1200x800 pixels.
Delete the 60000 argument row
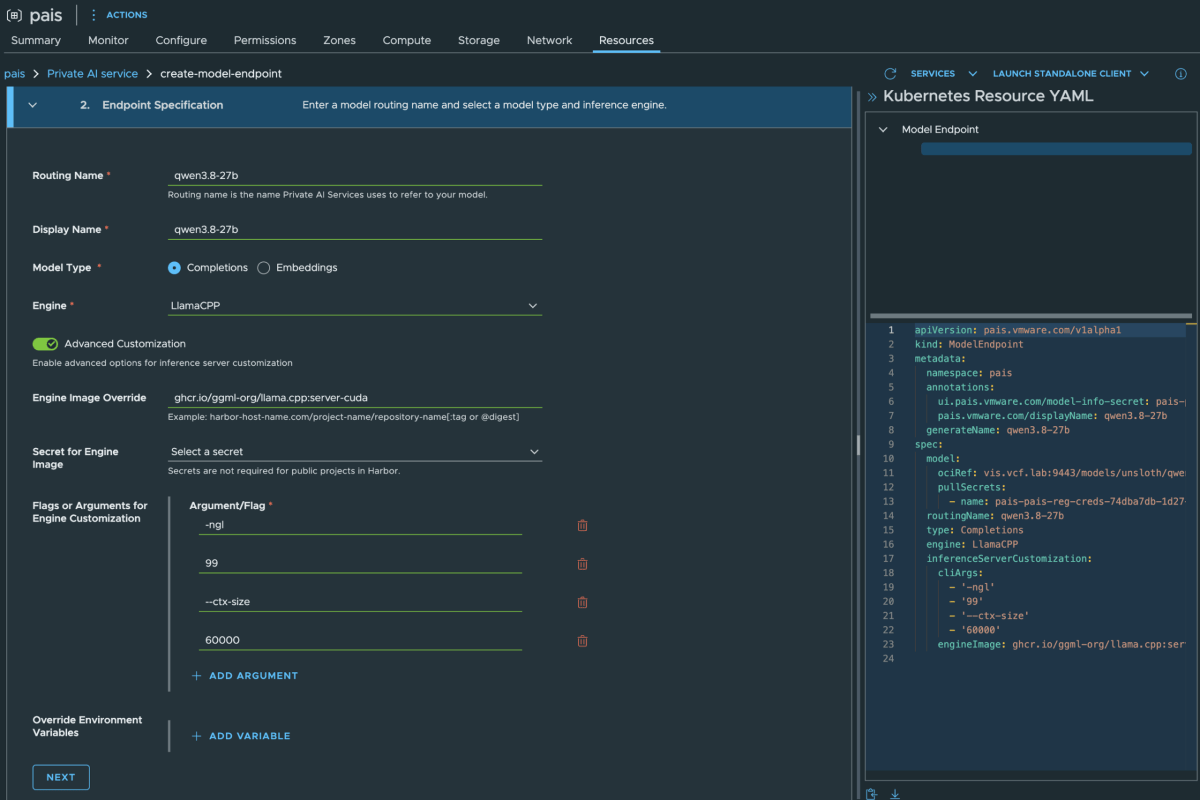point(582,641)
